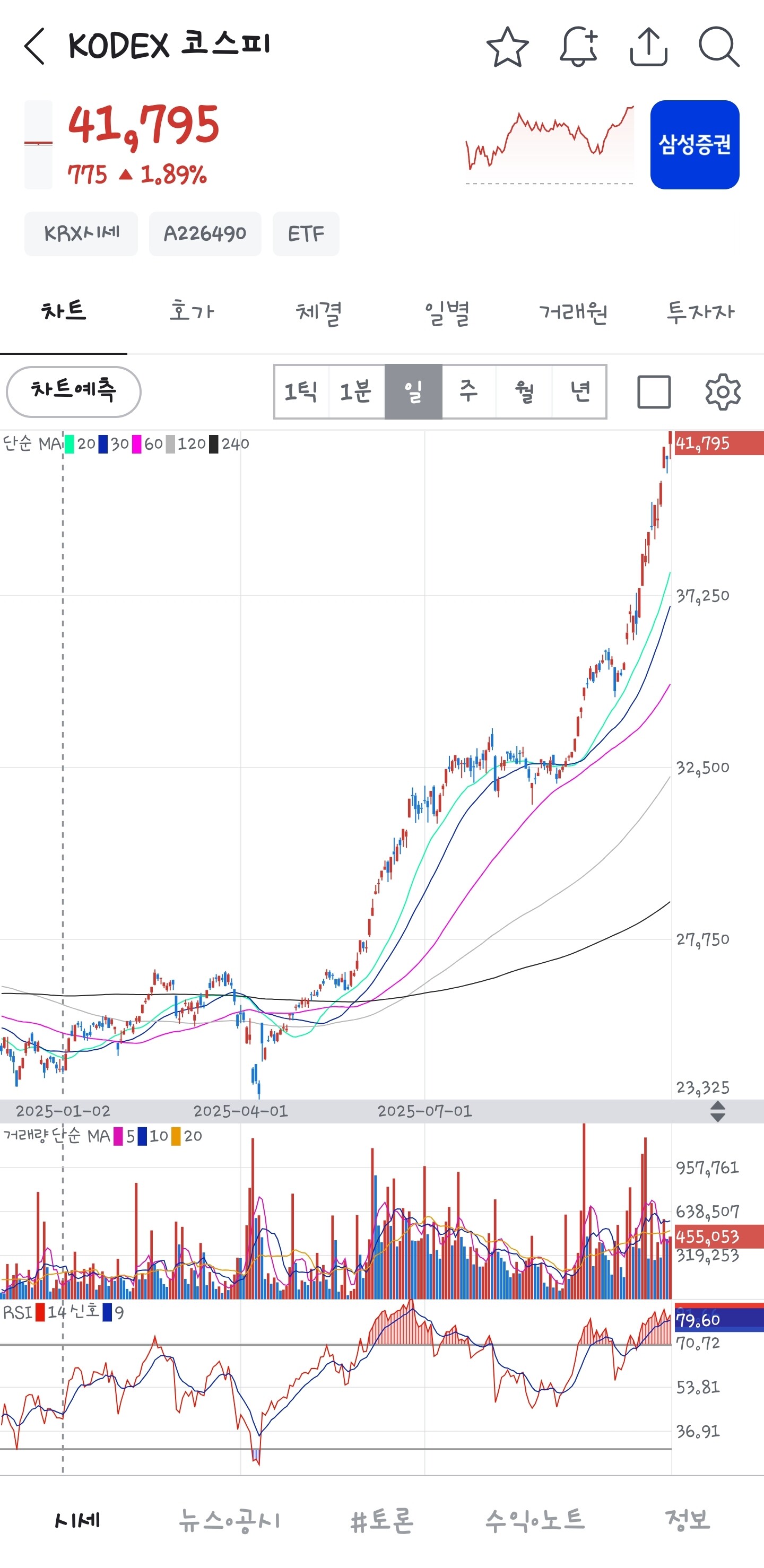Tap the price range bar indicator
The image size is (764, 1568).
coord(38,144)
